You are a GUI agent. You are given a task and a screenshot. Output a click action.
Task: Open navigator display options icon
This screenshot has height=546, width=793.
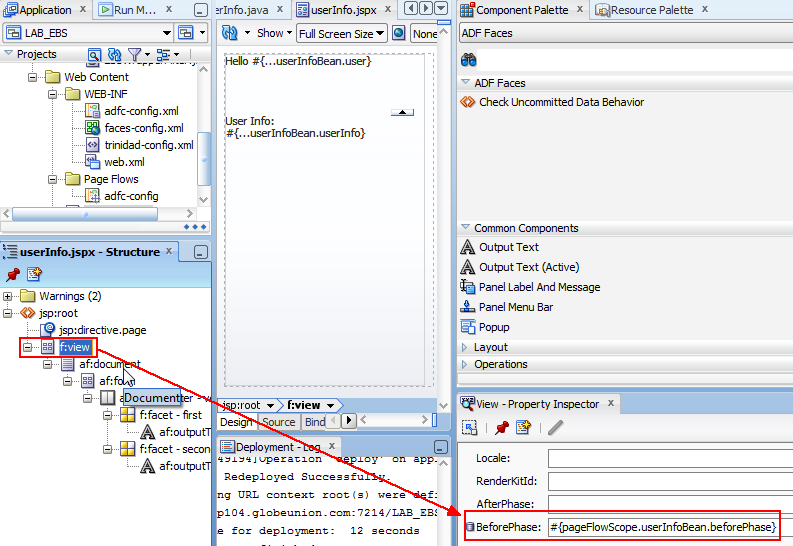tap(163, 54)
